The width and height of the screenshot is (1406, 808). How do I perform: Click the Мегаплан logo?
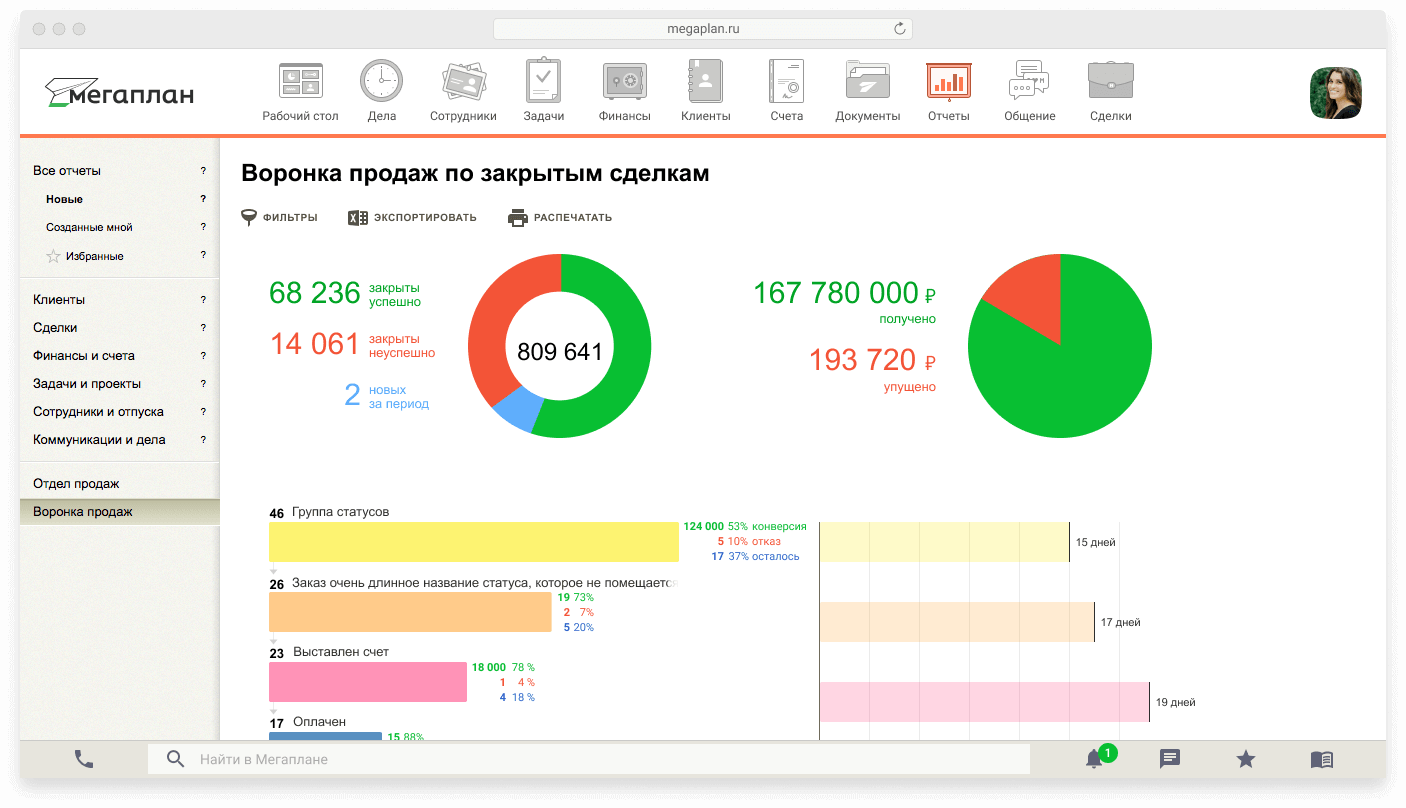point(119,93)
